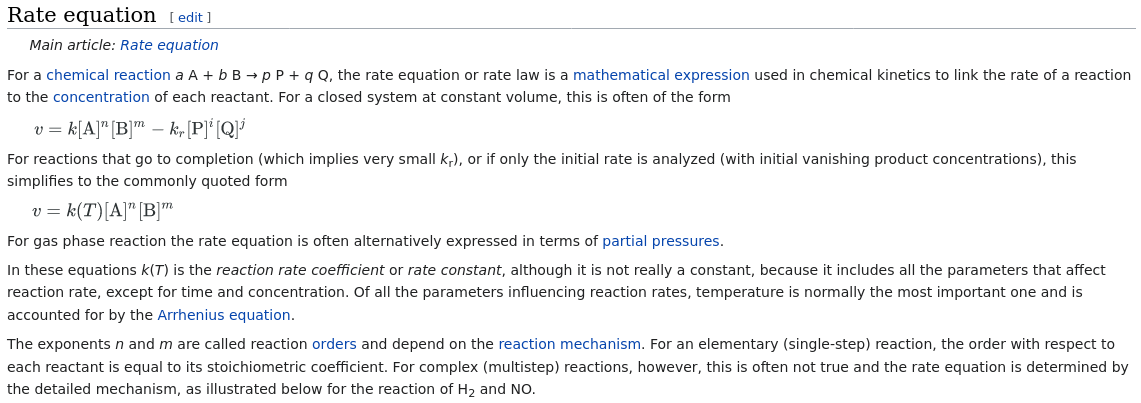This screenshot has width=1141, height=403.
Task: Click the concentration hyperlink
Action: coord(101,97)
